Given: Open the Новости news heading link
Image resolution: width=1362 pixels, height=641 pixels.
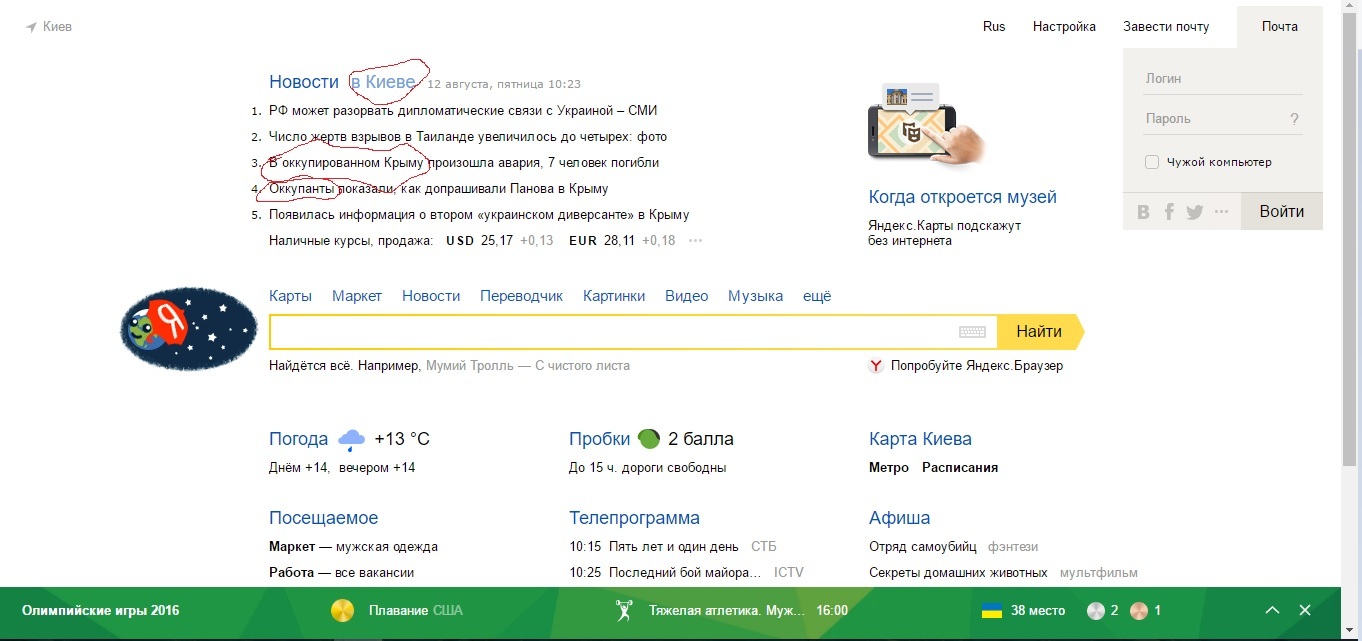Looking at the screenshot, I should [304, 82].
